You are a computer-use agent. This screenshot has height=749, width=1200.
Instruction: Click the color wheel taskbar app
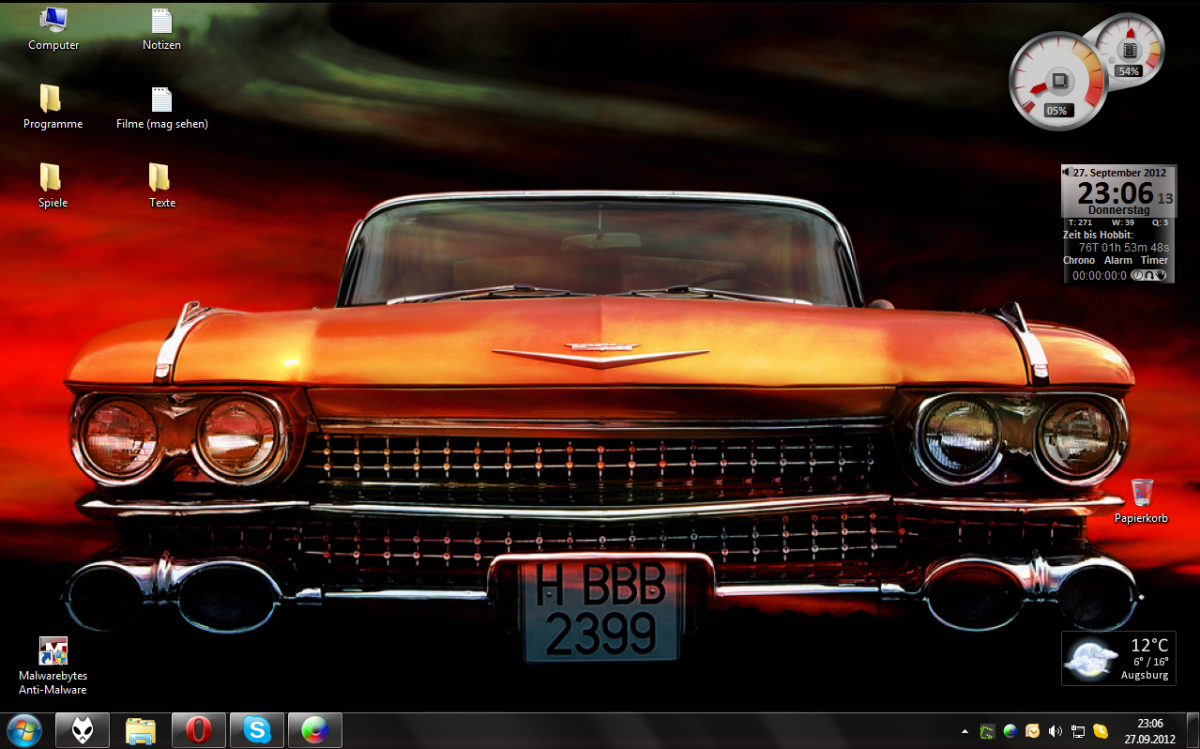[315, 730]
